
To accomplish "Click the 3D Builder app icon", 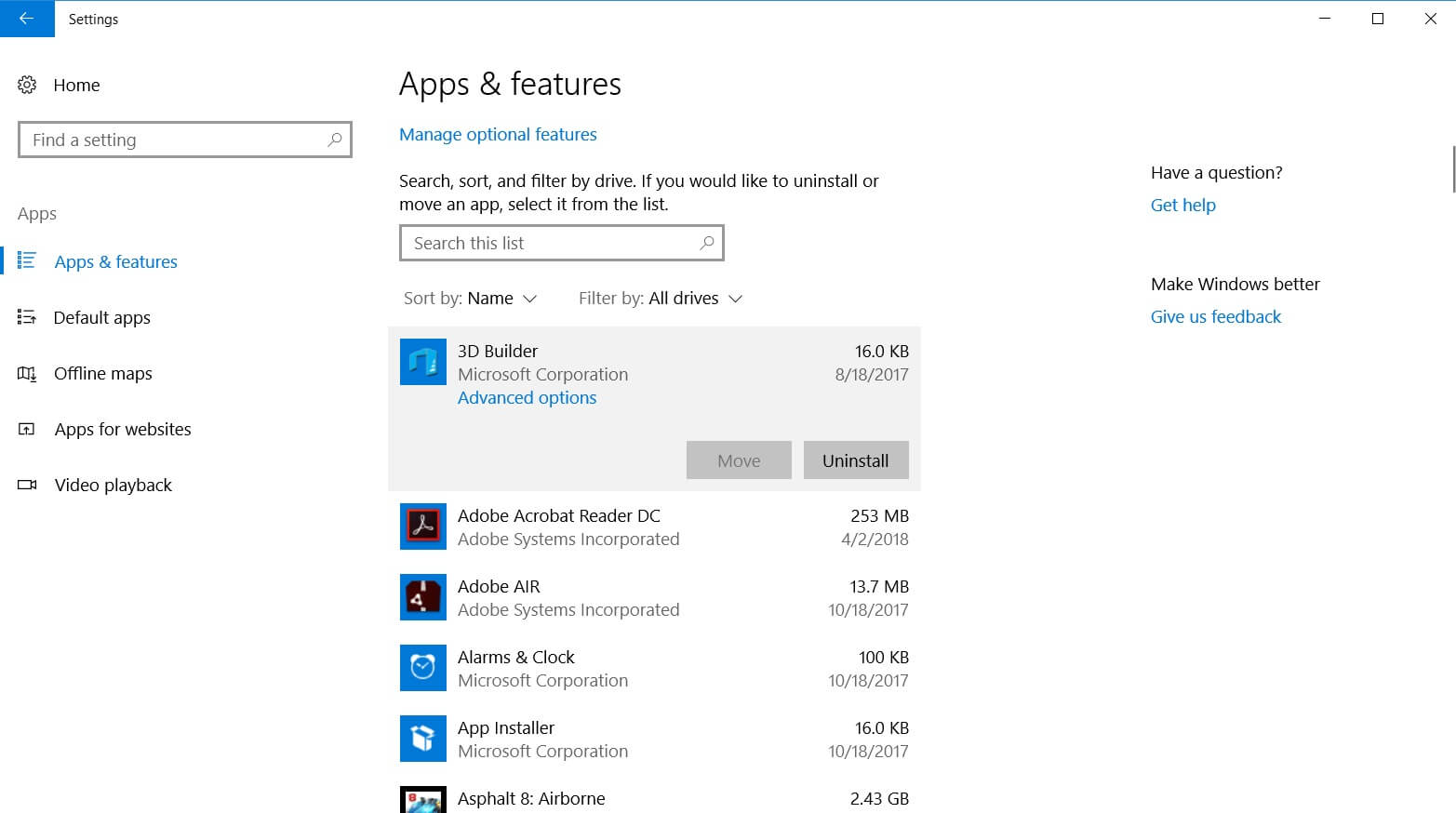I will (423, 362).
